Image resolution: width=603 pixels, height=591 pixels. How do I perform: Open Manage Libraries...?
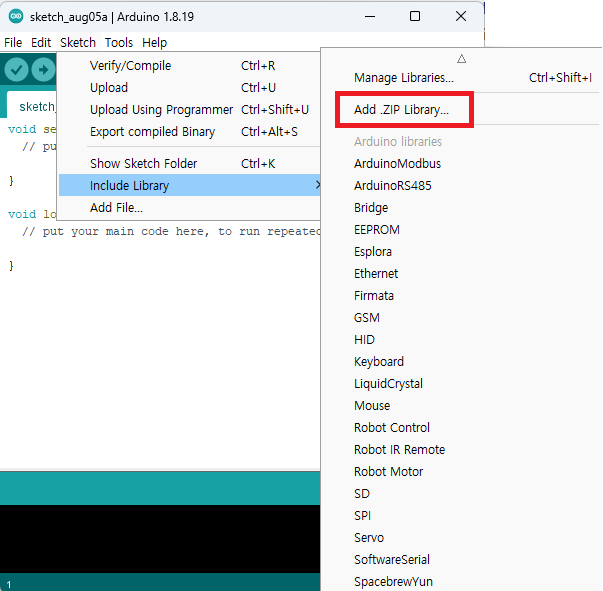click(x=461, y=78)
